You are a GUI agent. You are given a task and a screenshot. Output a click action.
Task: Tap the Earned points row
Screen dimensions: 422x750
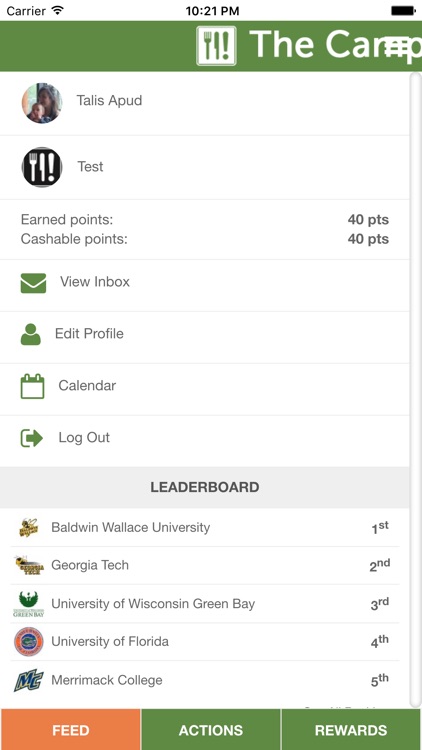pyautogui.click(x=205, y=220)
